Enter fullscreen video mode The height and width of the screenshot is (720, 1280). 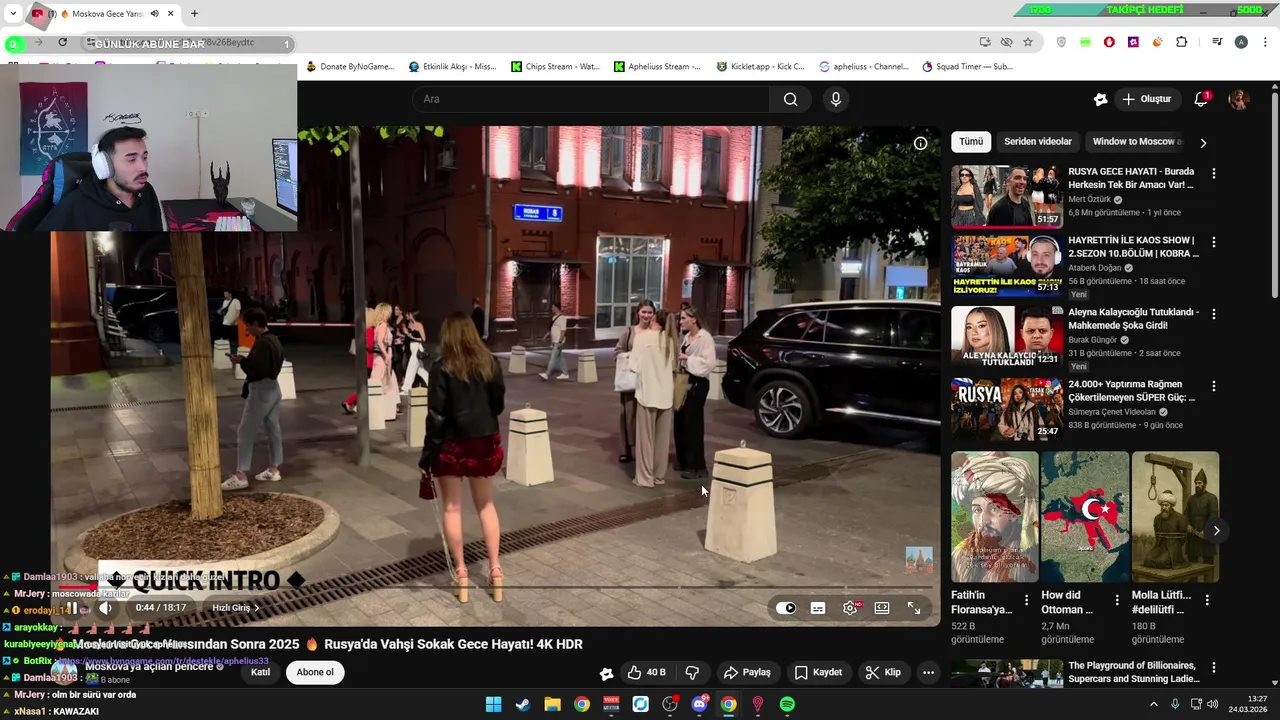(x=914, y=608)
